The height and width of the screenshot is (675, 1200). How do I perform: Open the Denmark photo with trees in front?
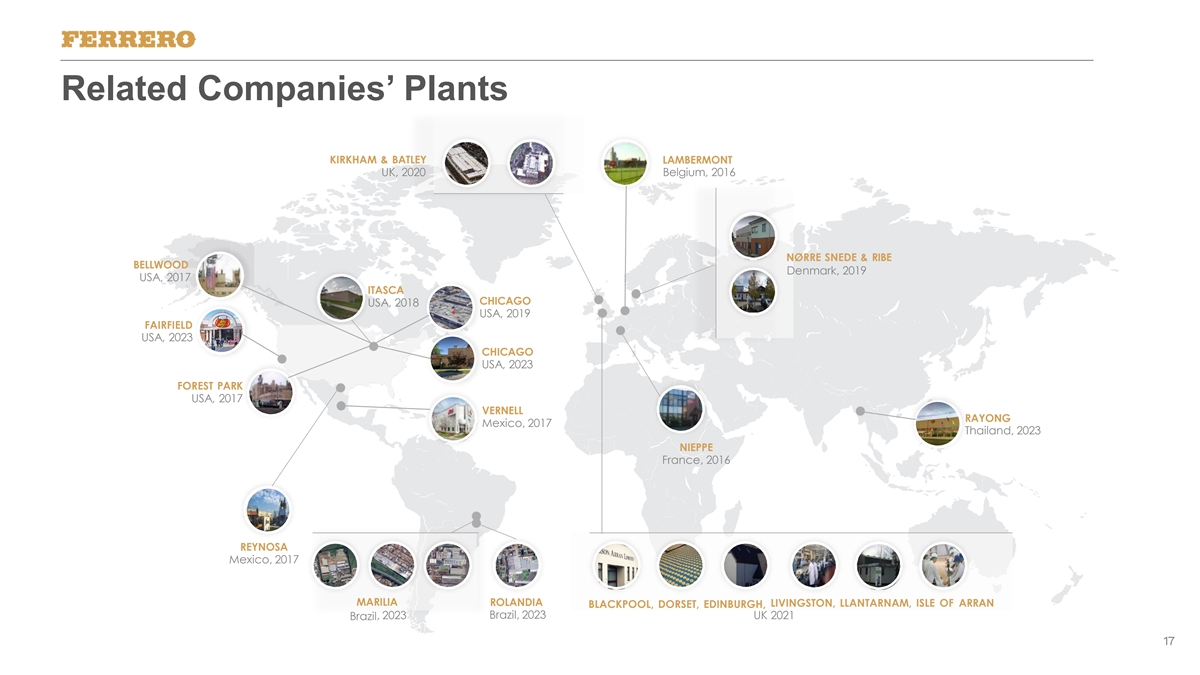tap(753, 291)
